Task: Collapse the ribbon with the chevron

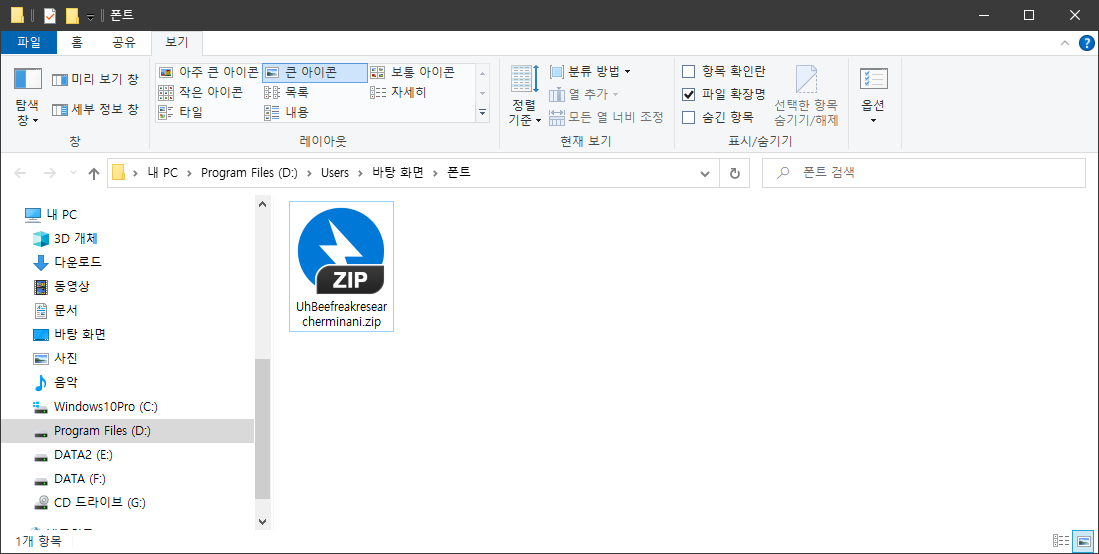Action: (1065, 43)
